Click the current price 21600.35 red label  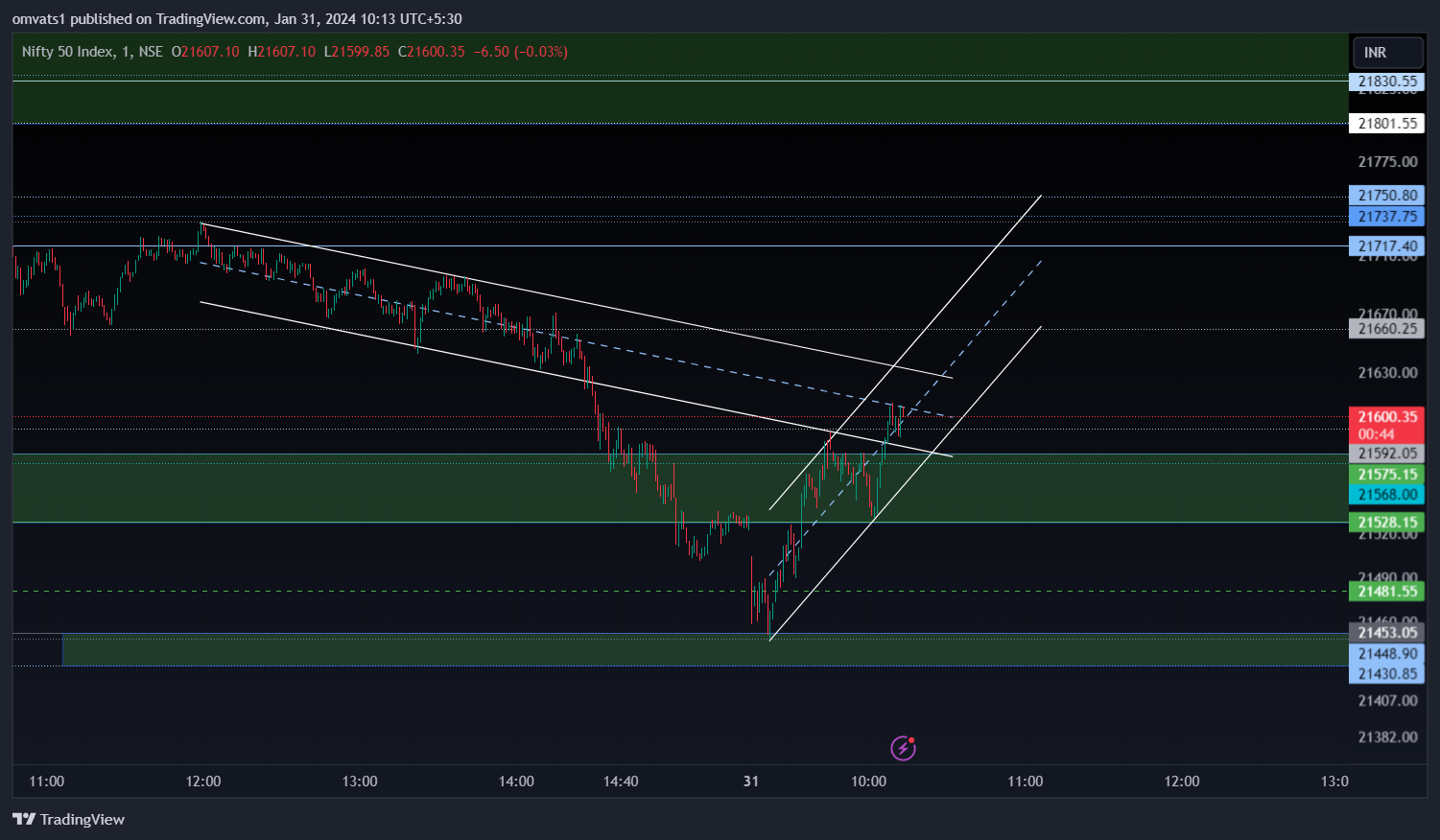(x=1386, y=417)
